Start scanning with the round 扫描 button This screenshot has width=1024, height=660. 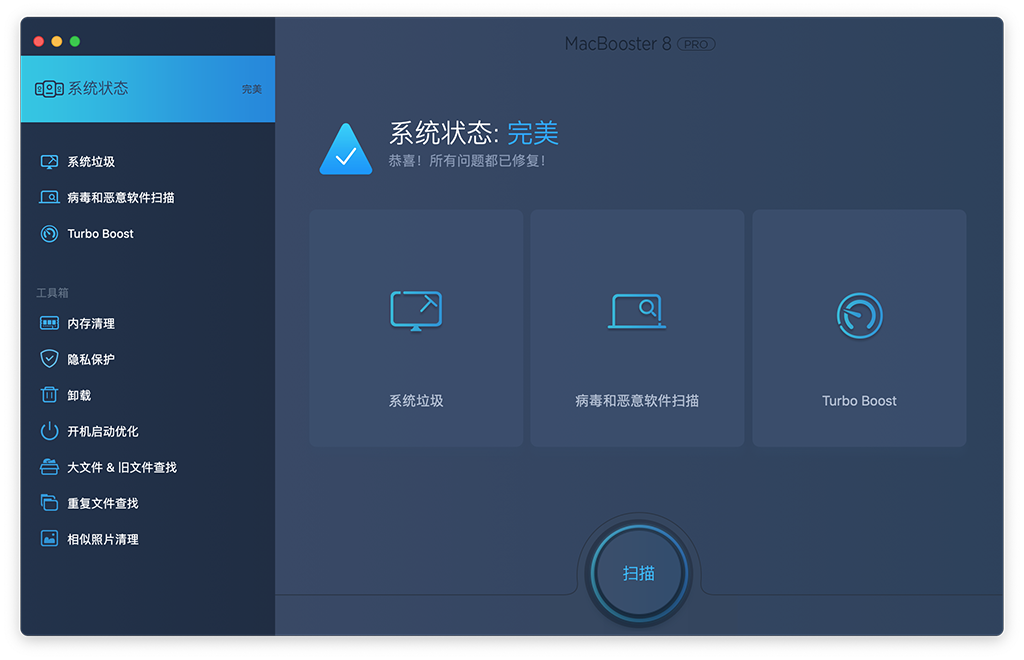pyautogui.click(x=638, y=573)
